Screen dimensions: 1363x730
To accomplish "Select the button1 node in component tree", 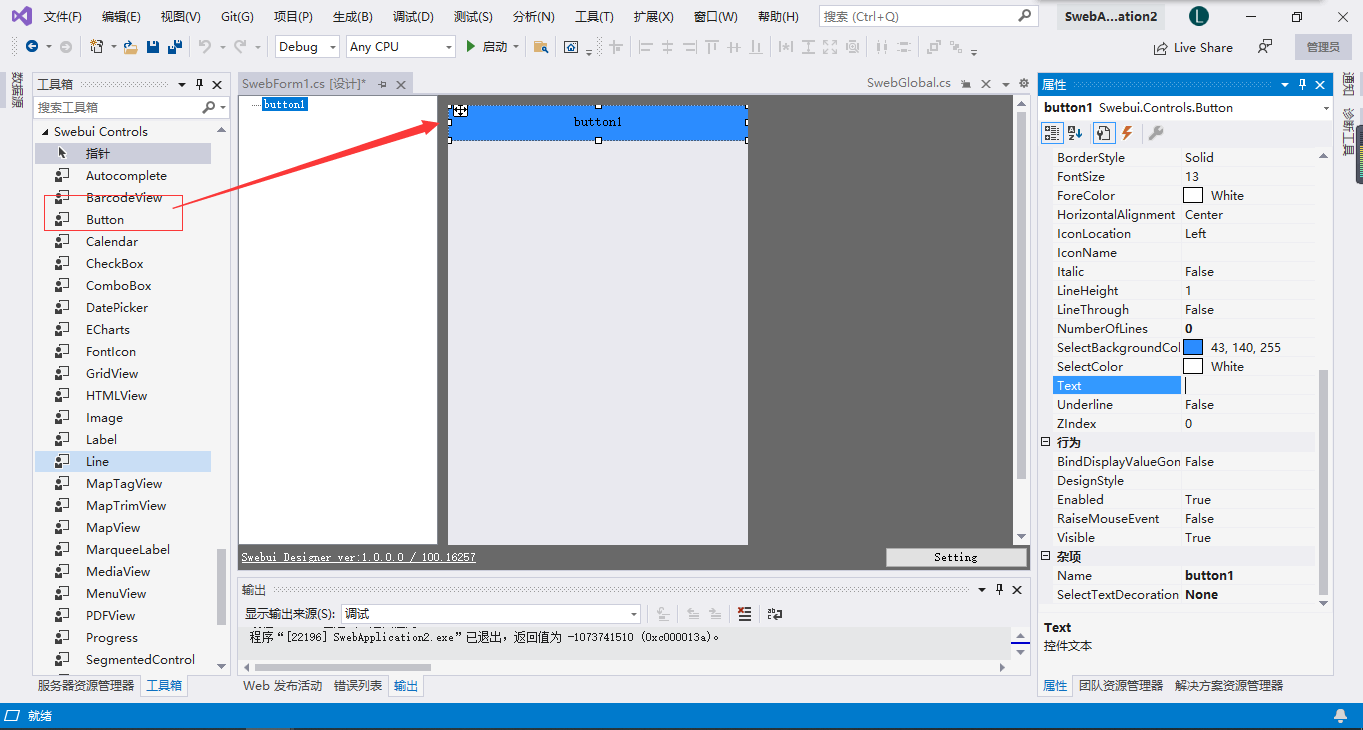I will (284, 104).
